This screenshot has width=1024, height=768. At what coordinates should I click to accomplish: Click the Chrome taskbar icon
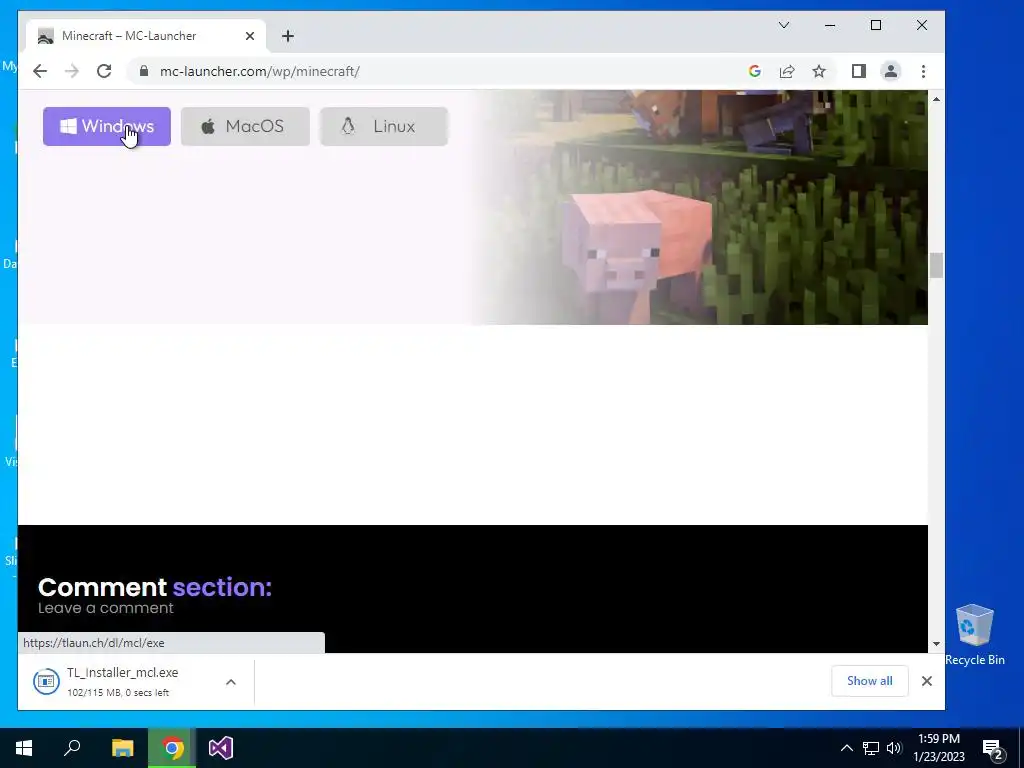(172, 748)
